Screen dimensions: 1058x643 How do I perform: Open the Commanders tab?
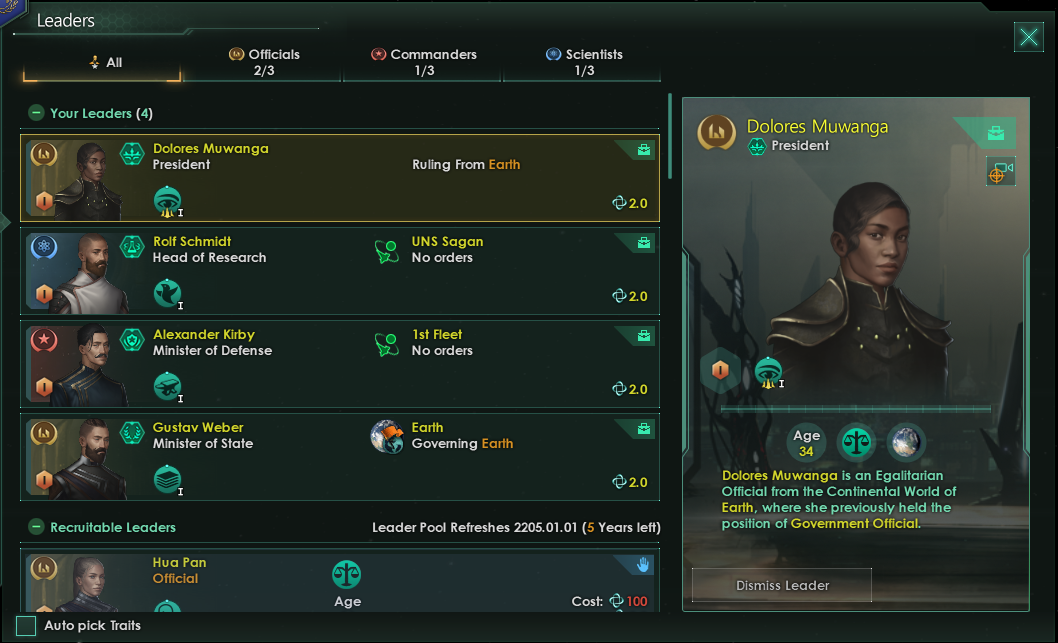coord(423,62)
